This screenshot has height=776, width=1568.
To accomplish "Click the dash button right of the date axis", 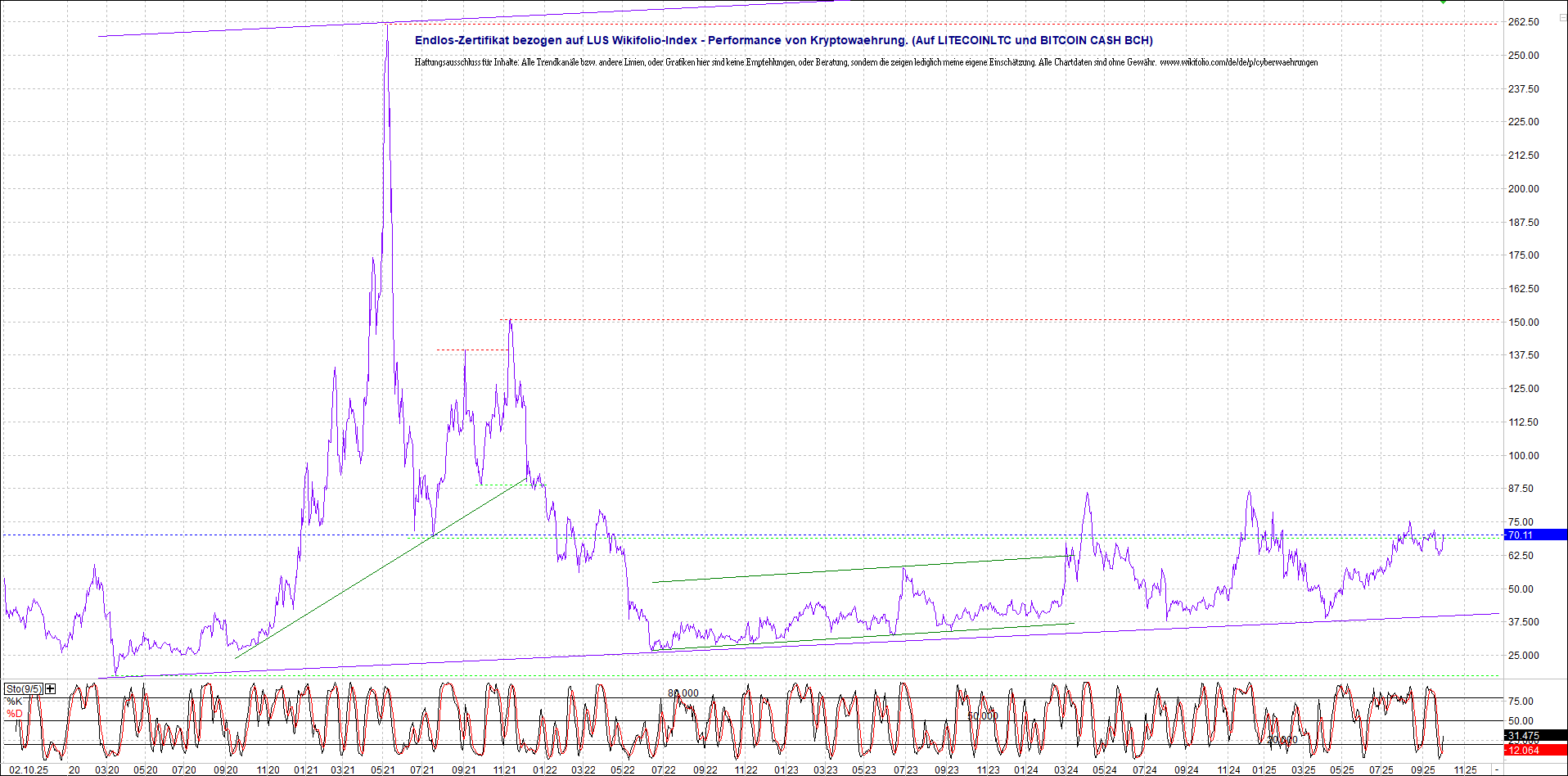I will pyautogui.click(x=1497, y=769).
